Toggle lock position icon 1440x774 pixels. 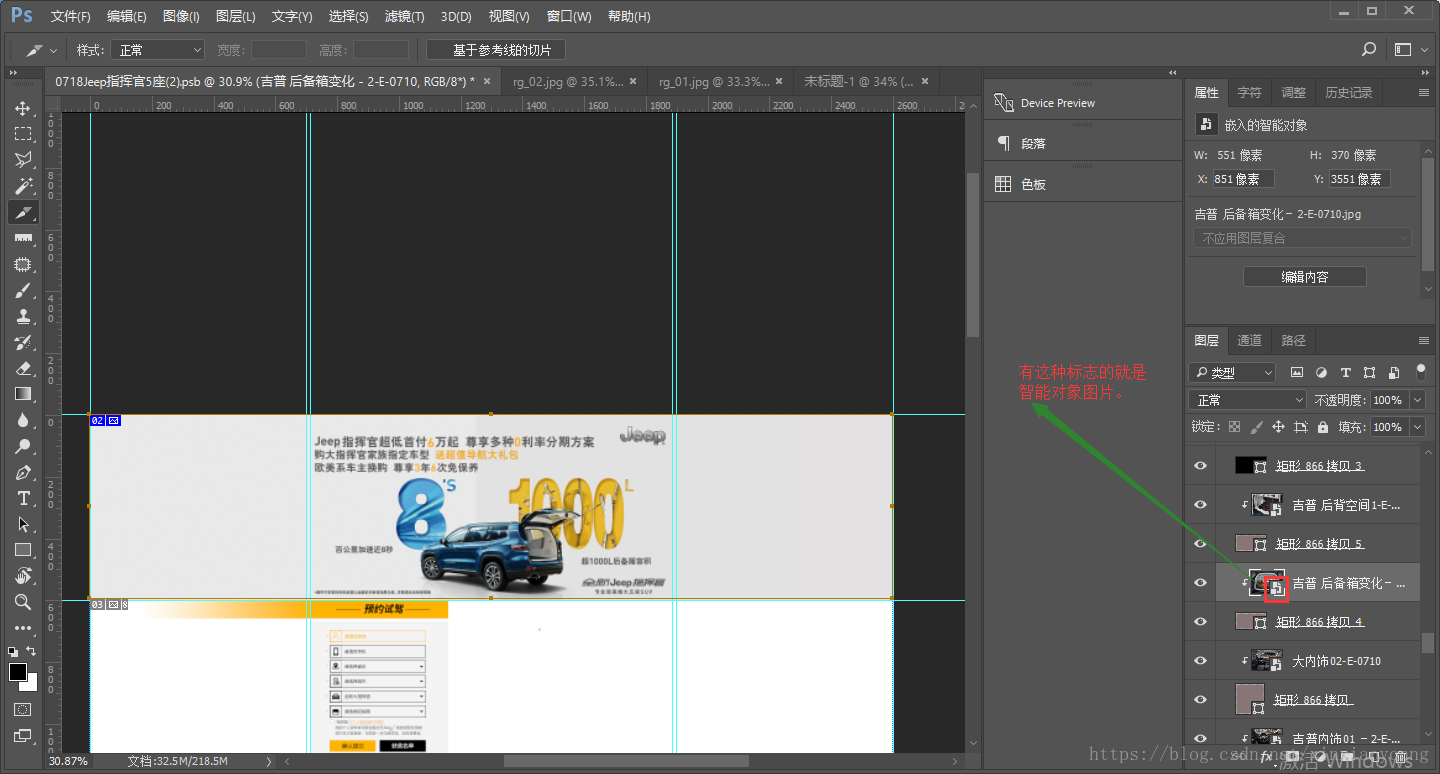[x=1278, y=427]
